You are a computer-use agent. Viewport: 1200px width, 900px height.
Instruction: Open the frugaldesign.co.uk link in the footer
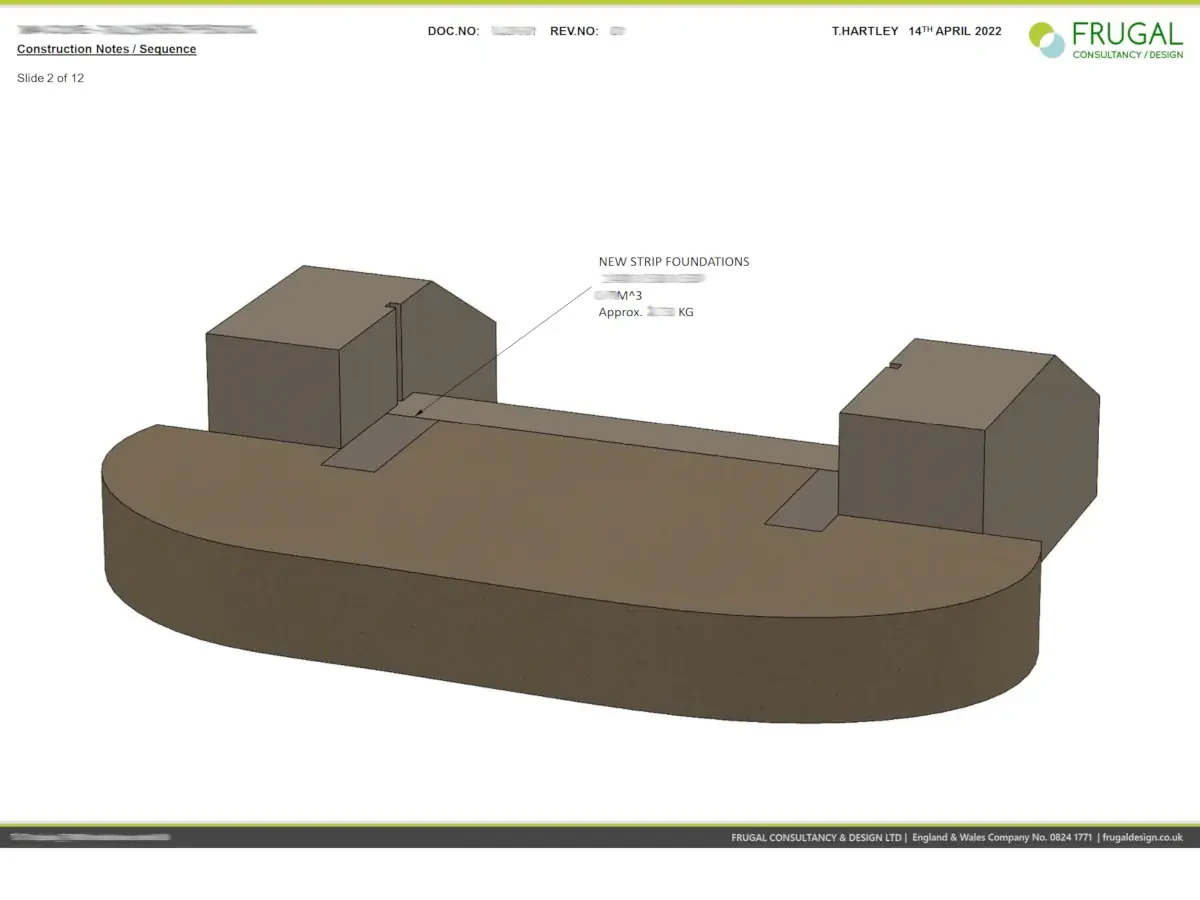pos(1143,838)
